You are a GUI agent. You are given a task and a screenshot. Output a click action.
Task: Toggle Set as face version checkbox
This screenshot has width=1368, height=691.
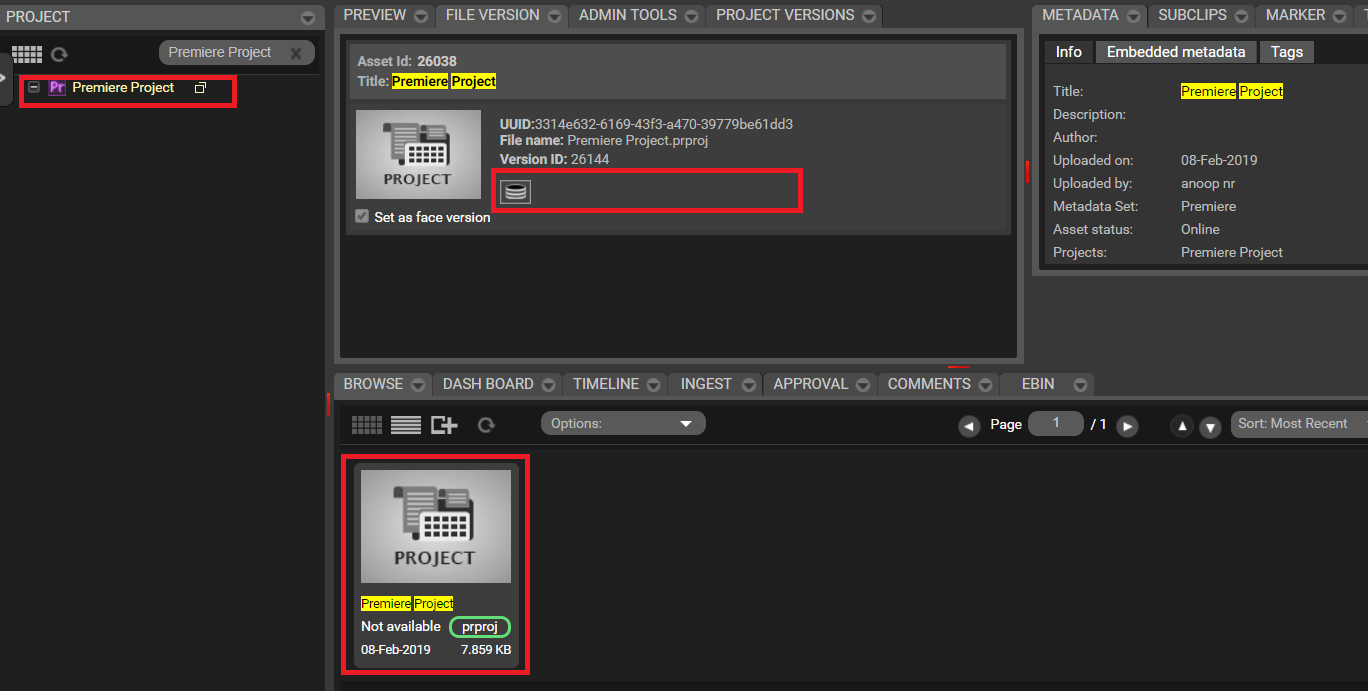click(x=362, y=216)
